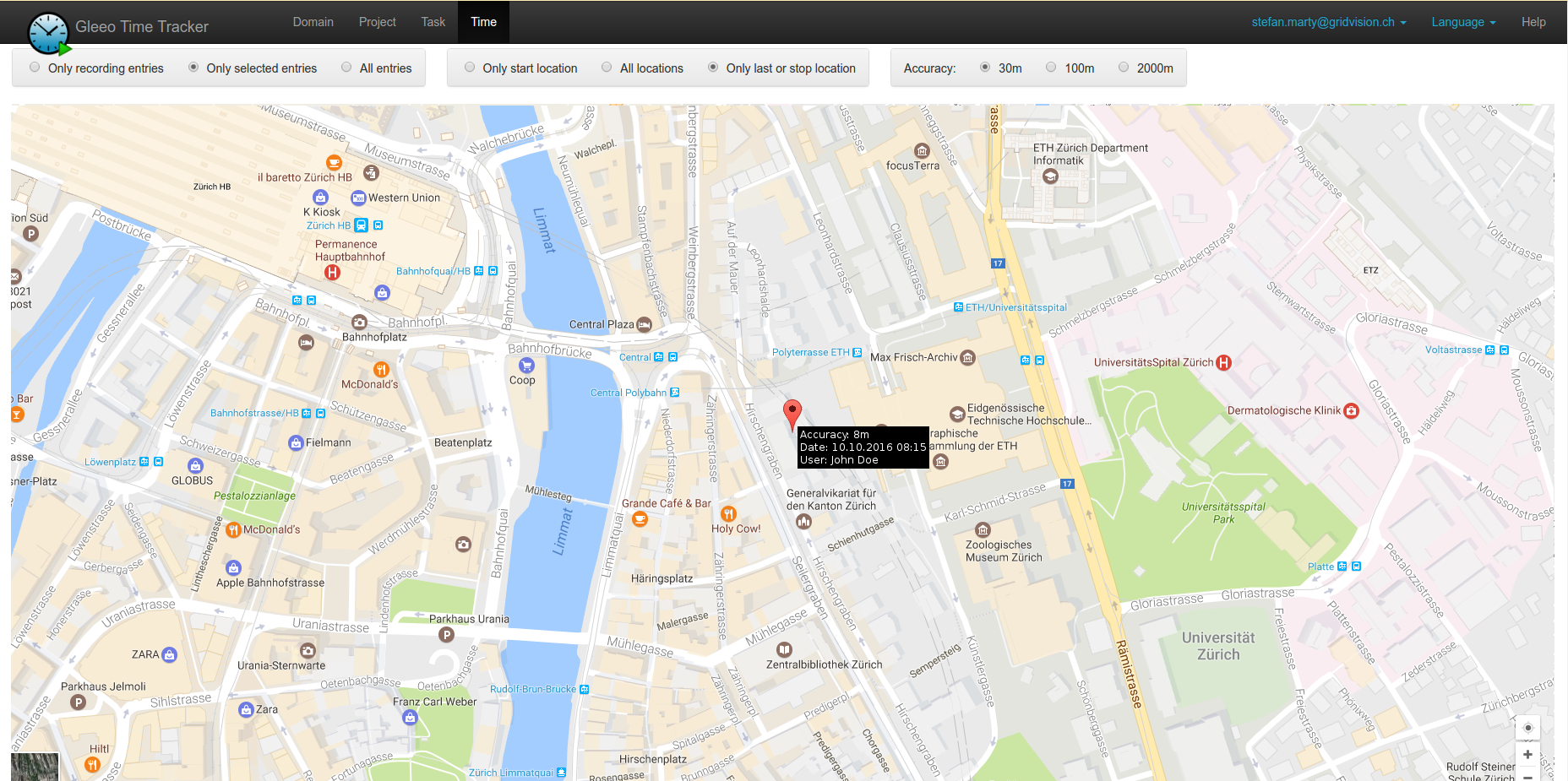Screen dimensions: 1568x781
Task: Click the Max Frisch-Archiv museum icon
Action: (x=968, y=358)
